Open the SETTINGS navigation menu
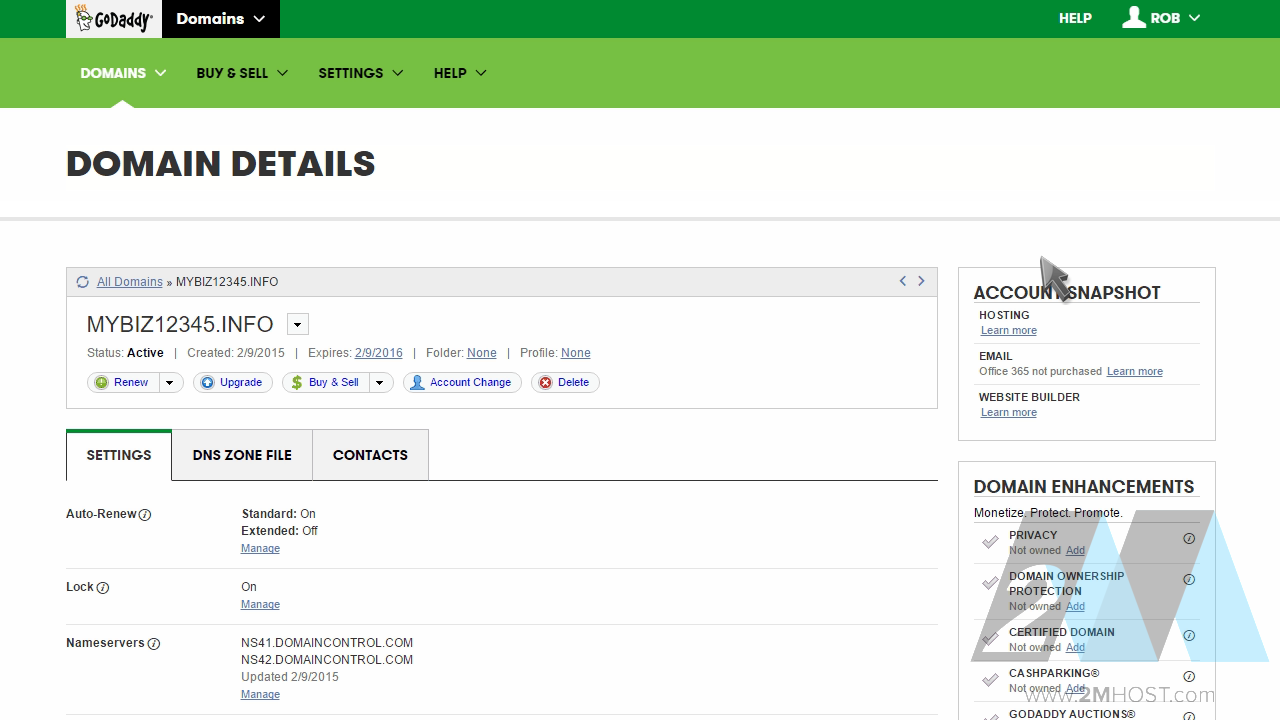This screenshot has width=1280, height=720. (361, 73)
